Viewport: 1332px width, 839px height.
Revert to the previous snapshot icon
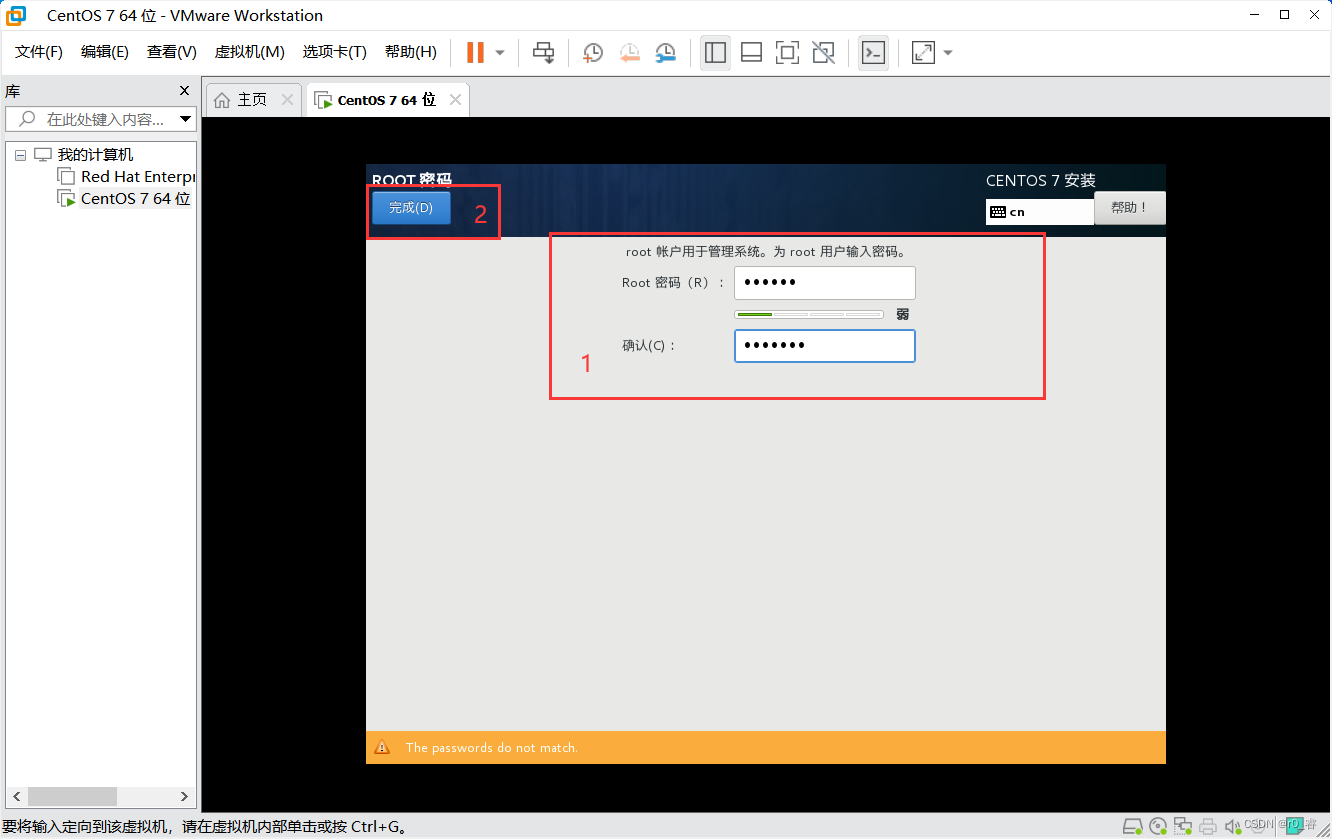pos(629,53)
